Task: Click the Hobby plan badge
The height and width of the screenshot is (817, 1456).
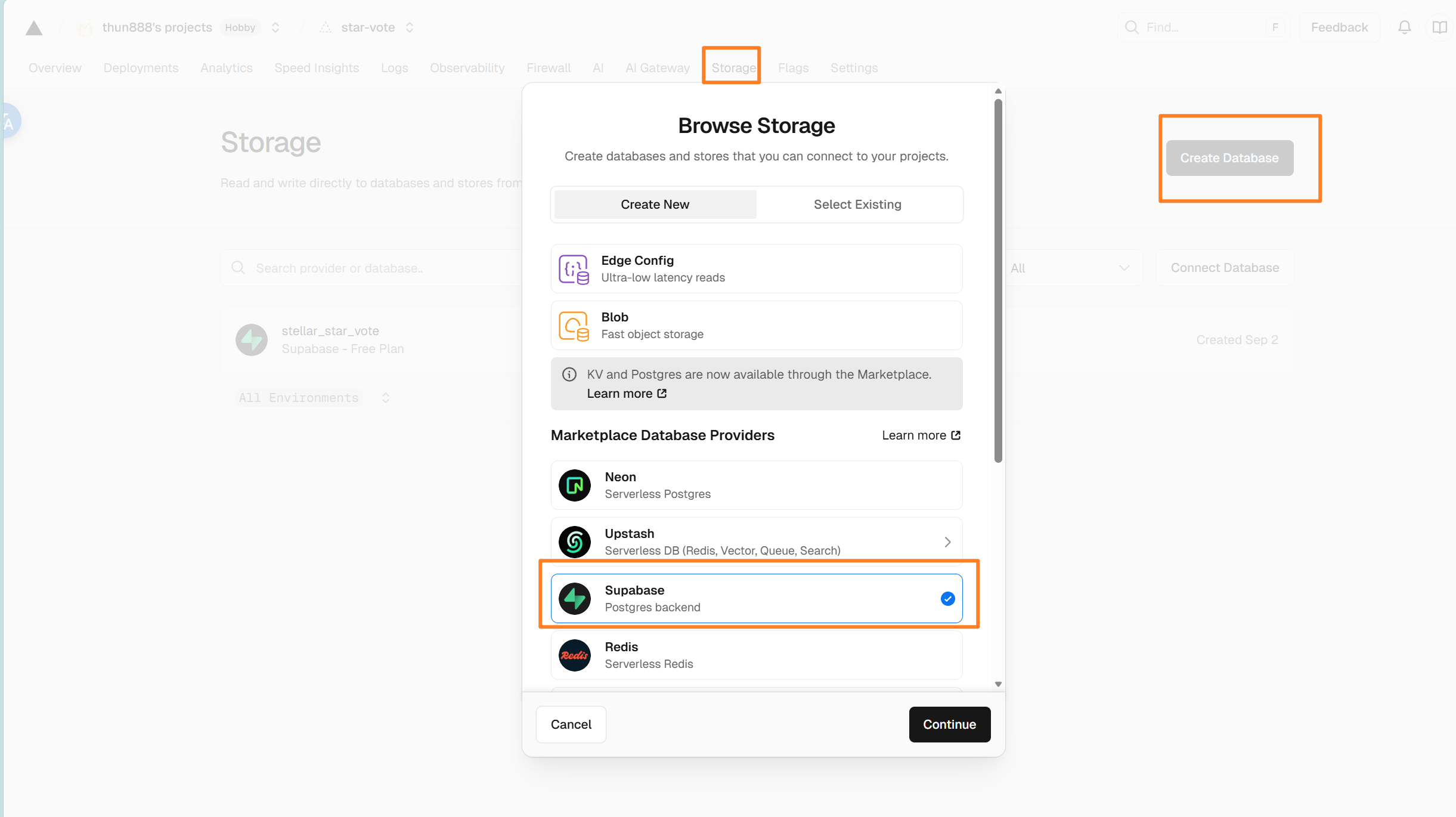Action: click(240, 27)
